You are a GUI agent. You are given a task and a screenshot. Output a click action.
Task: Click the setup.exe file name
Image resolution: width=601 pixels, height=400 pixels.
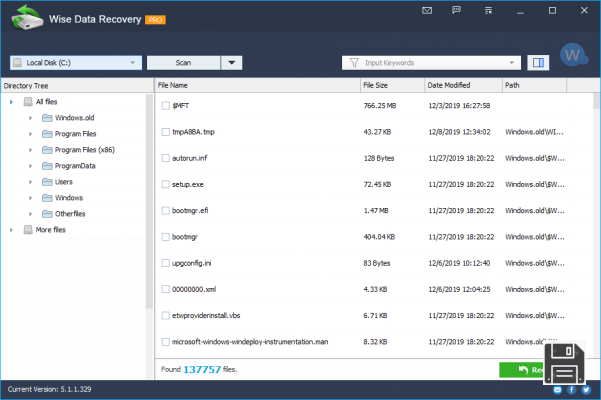(188, 184)
